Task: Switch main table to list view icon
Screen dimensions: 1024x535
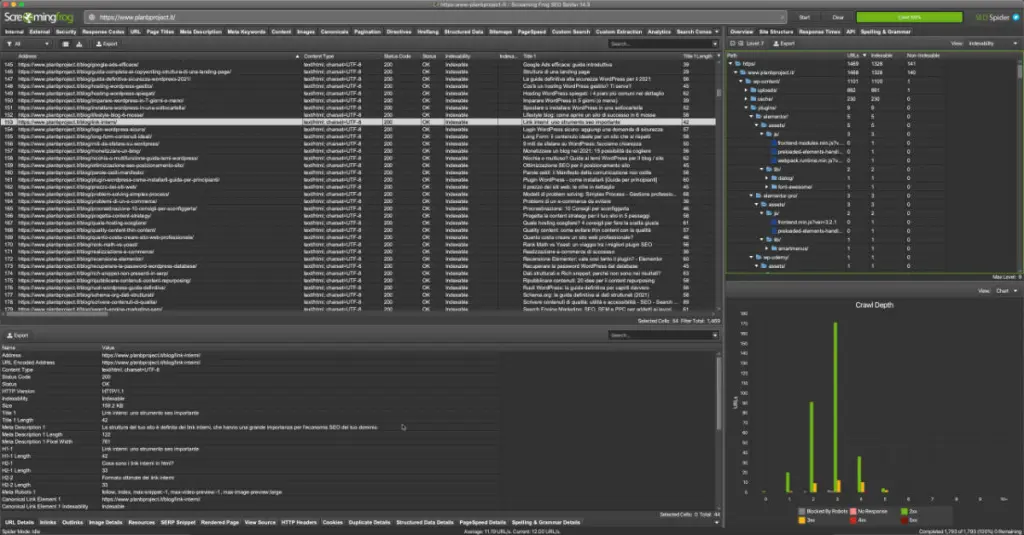Action: [65, 44]
